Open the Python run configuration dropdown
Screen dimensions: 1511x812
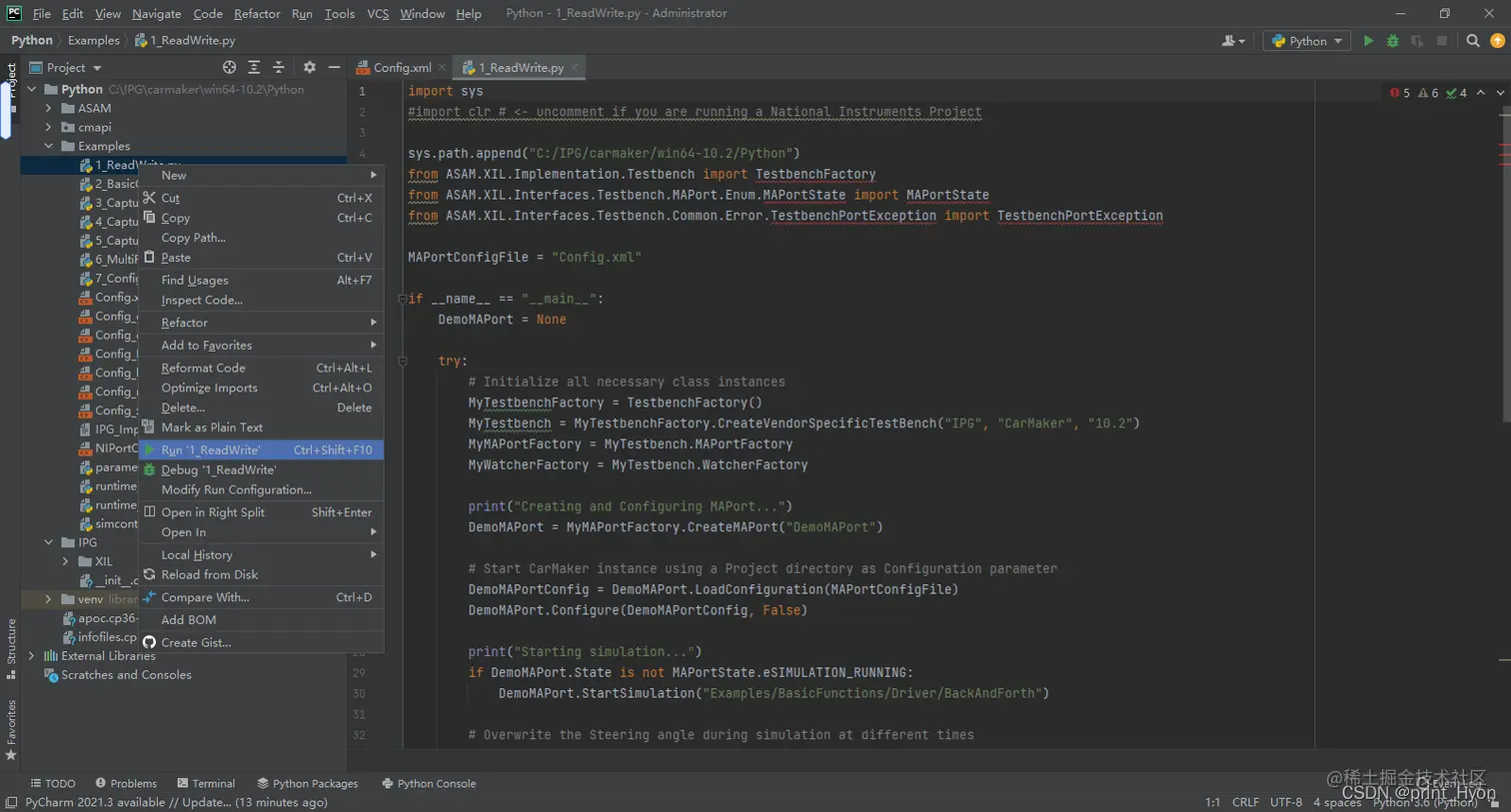coord(1307,41)
